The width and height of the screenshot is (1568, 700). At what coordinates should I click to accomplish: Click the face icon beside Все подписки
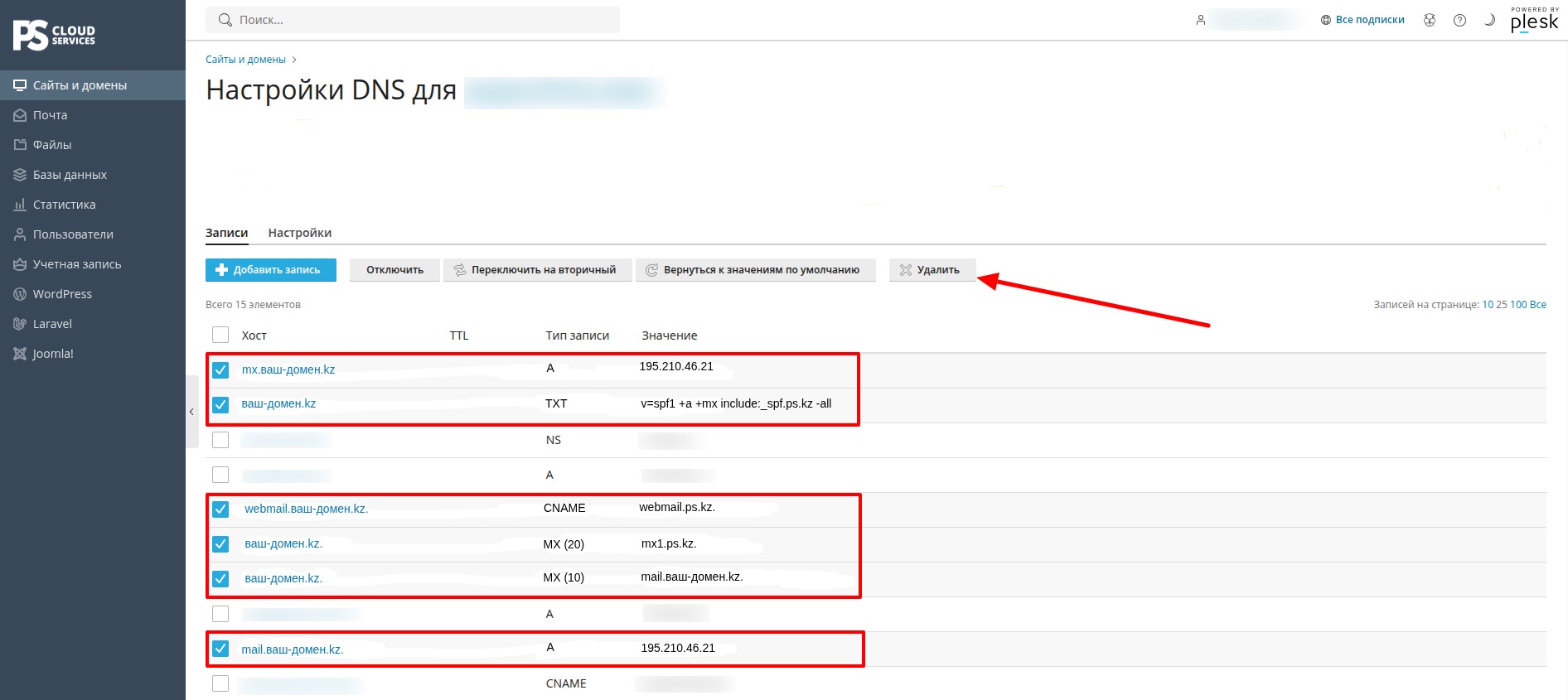(x=1430, y=20)
